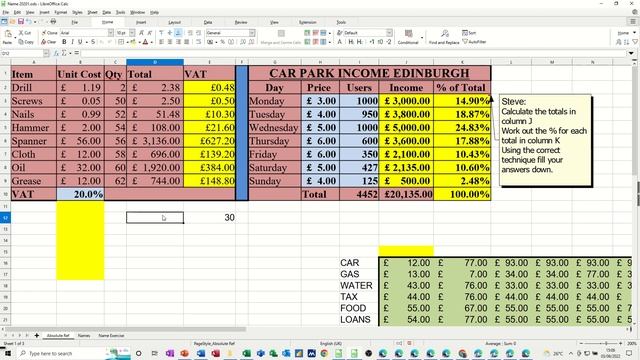Open the cell style Default dropdown
640x360 pixels.
coord(389,33)
